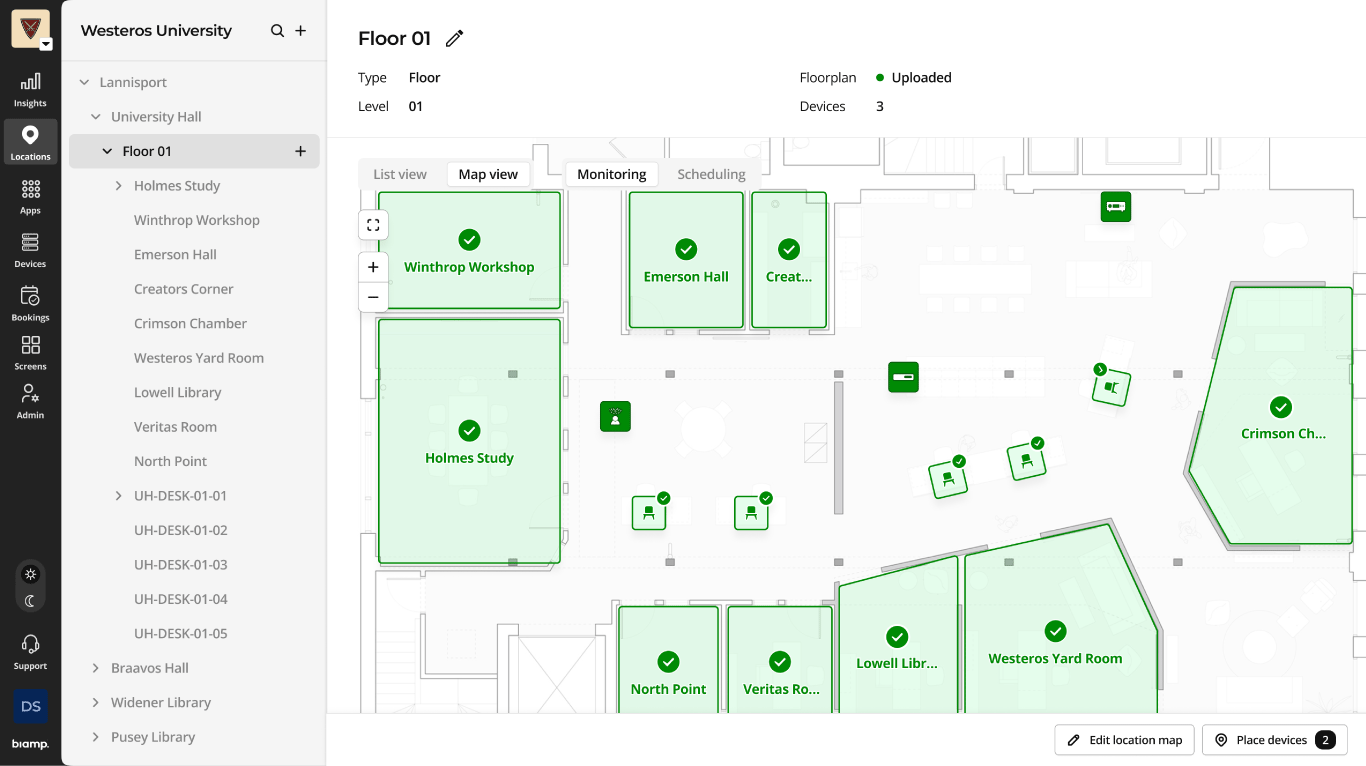Viewport: 1366px width, 766px height.
Task: Click the Edit location map button
Action: [1124, 740]
